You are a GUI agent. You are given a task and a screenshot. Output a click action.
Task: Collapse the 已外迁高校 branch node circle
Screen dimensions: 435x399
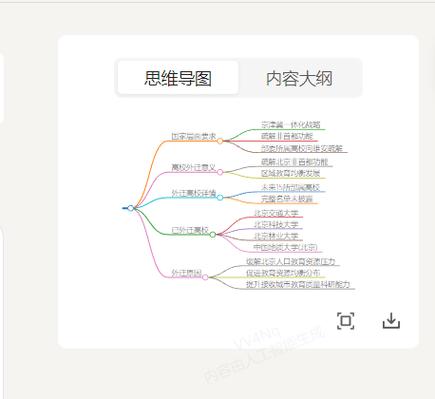(213, 235)
